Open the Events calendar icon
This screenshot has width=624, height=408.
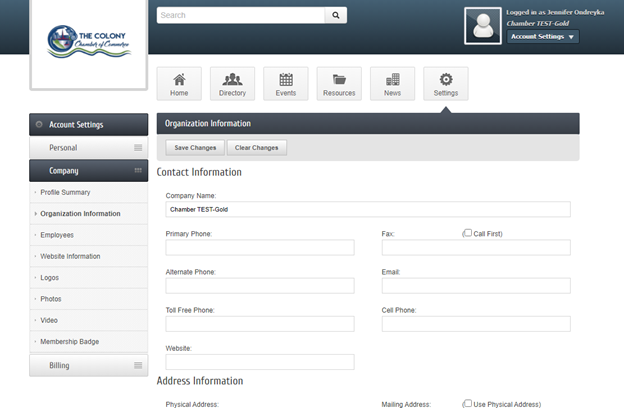pos(286,80)
